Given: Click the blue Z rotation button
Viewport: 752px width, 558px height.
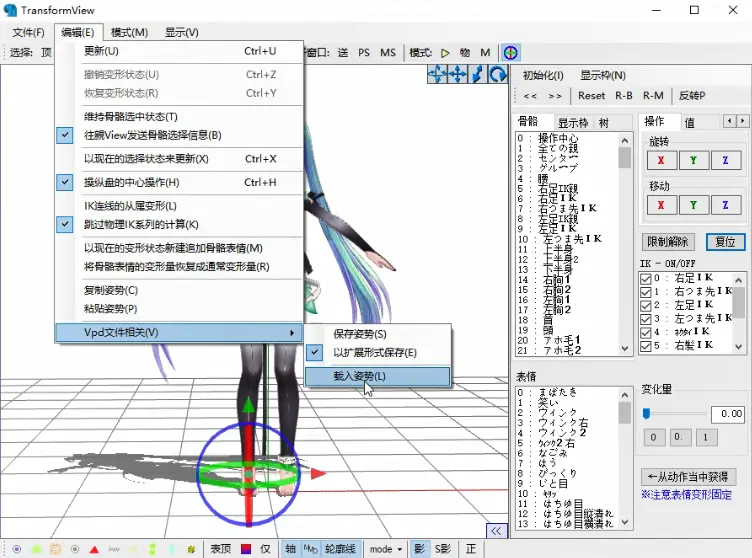Looking at the screenshot, I should click(726, 160).
